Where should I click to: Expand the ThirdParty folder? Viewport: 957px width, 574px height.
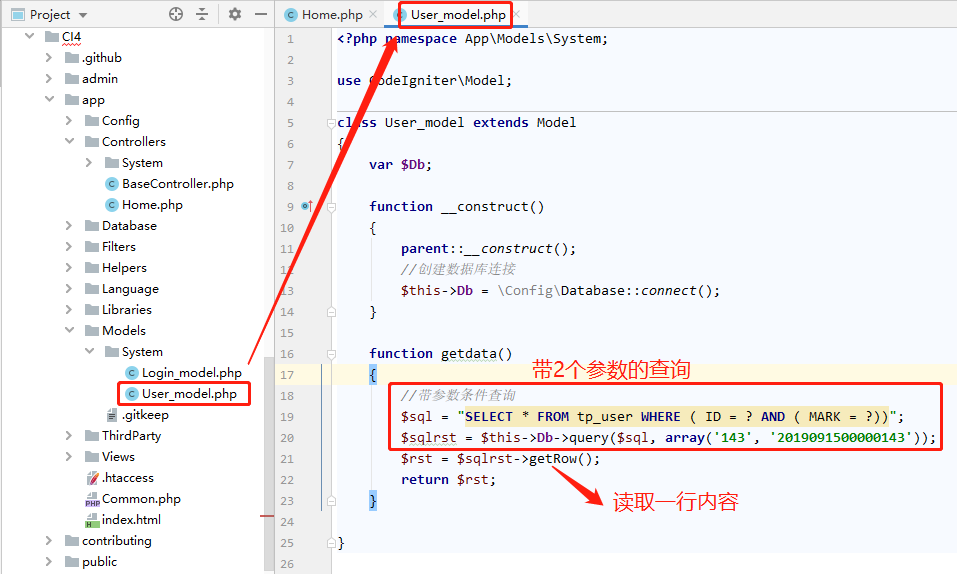(x=69, y=435)
